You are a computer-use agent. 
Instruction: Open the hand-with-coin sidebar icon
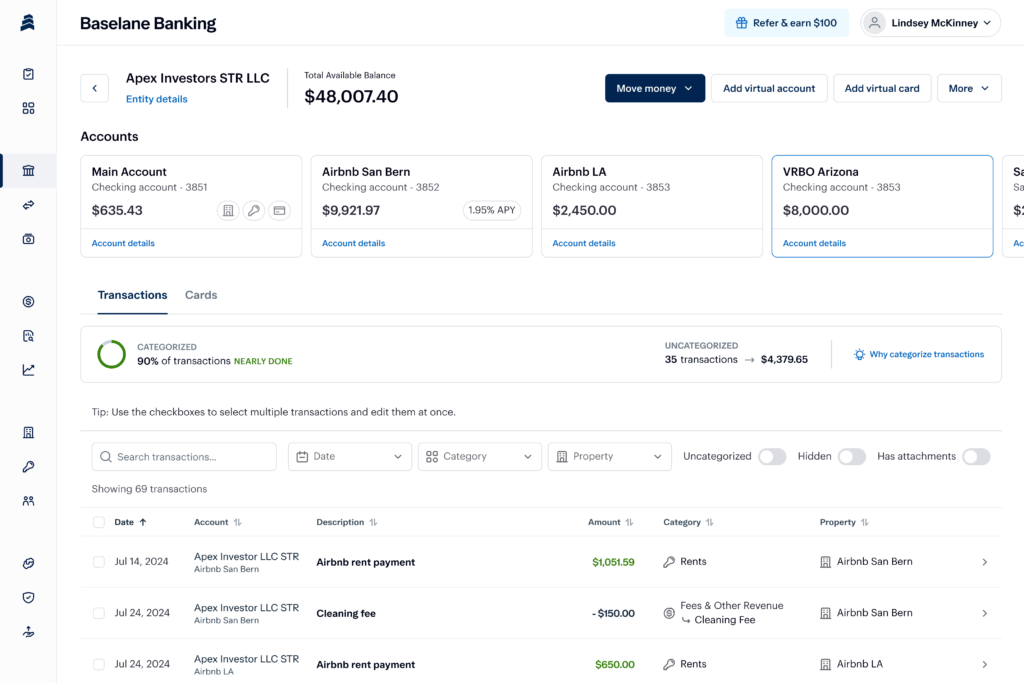tap(28, 631)
